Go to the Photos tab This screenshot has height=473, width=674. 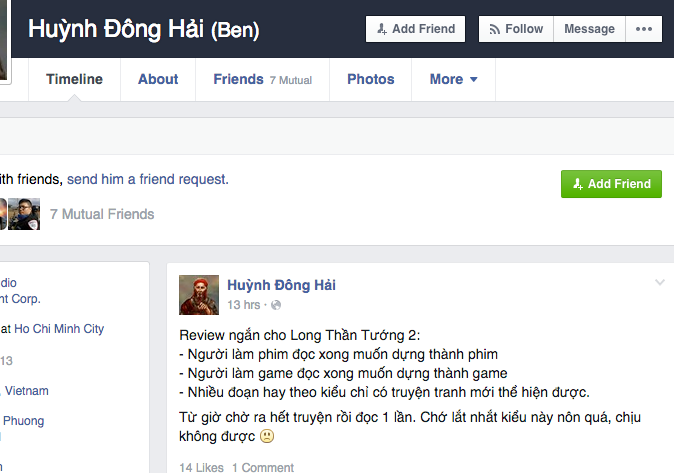coord(370,80)
